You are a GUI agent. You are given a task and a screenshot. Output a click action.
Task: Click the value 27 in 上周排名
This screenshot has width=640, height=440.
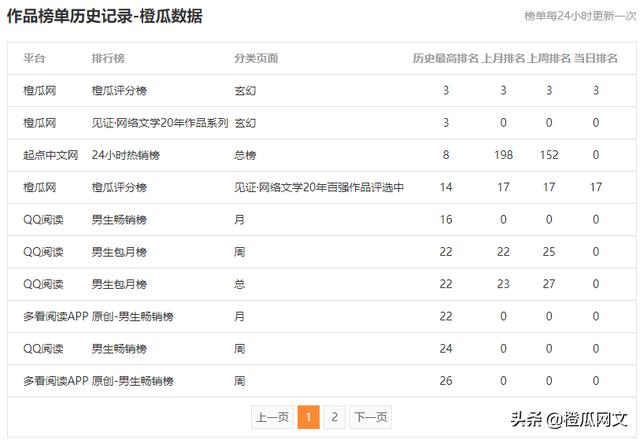[549, 284]
